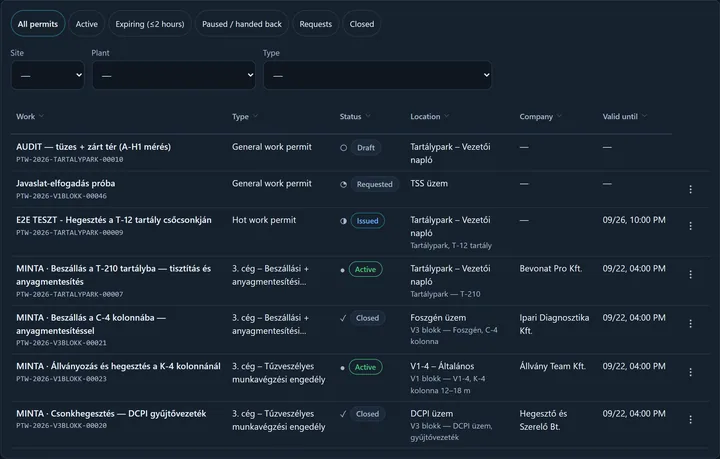Click the Closed checkmark icon in Foszgén üzem row
The image size is (720, 459).
(343, 318)
